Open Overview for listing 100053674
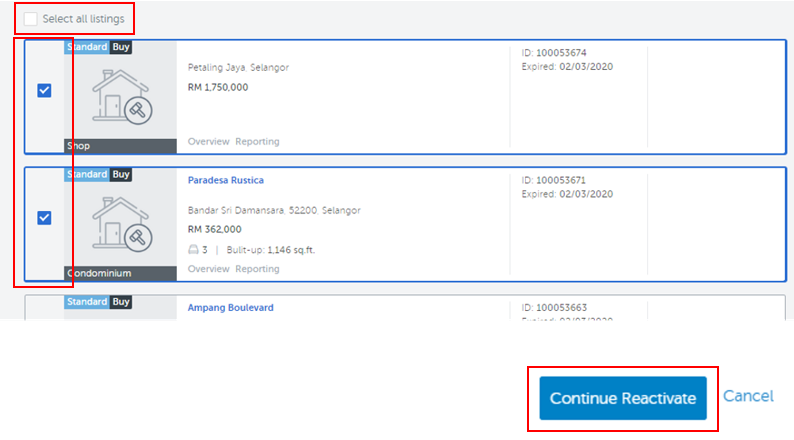Viewport: 794px width, 440px height. (209, 142)
